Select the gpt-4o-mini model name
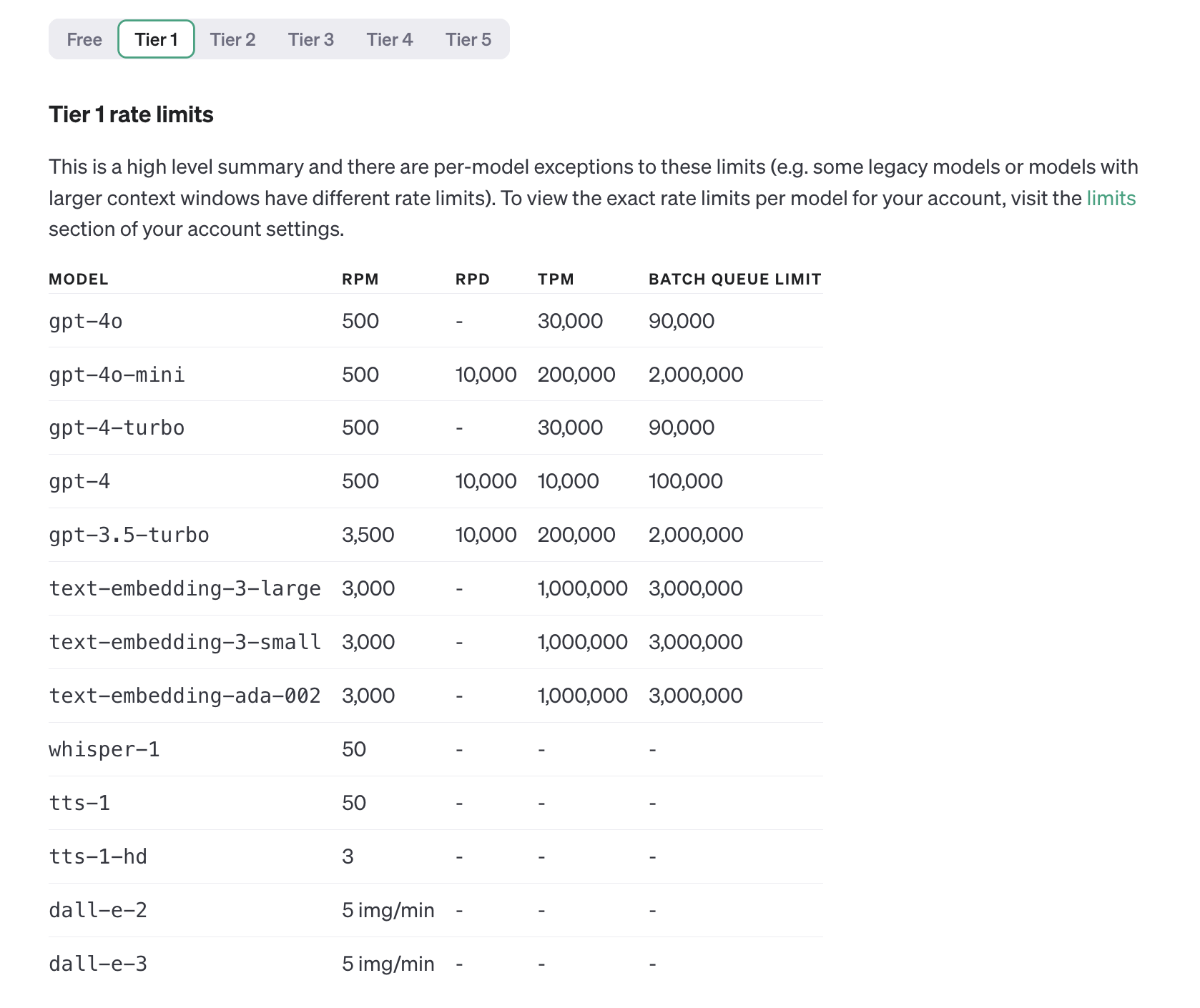The image size is (1200, 1008). 117,375
